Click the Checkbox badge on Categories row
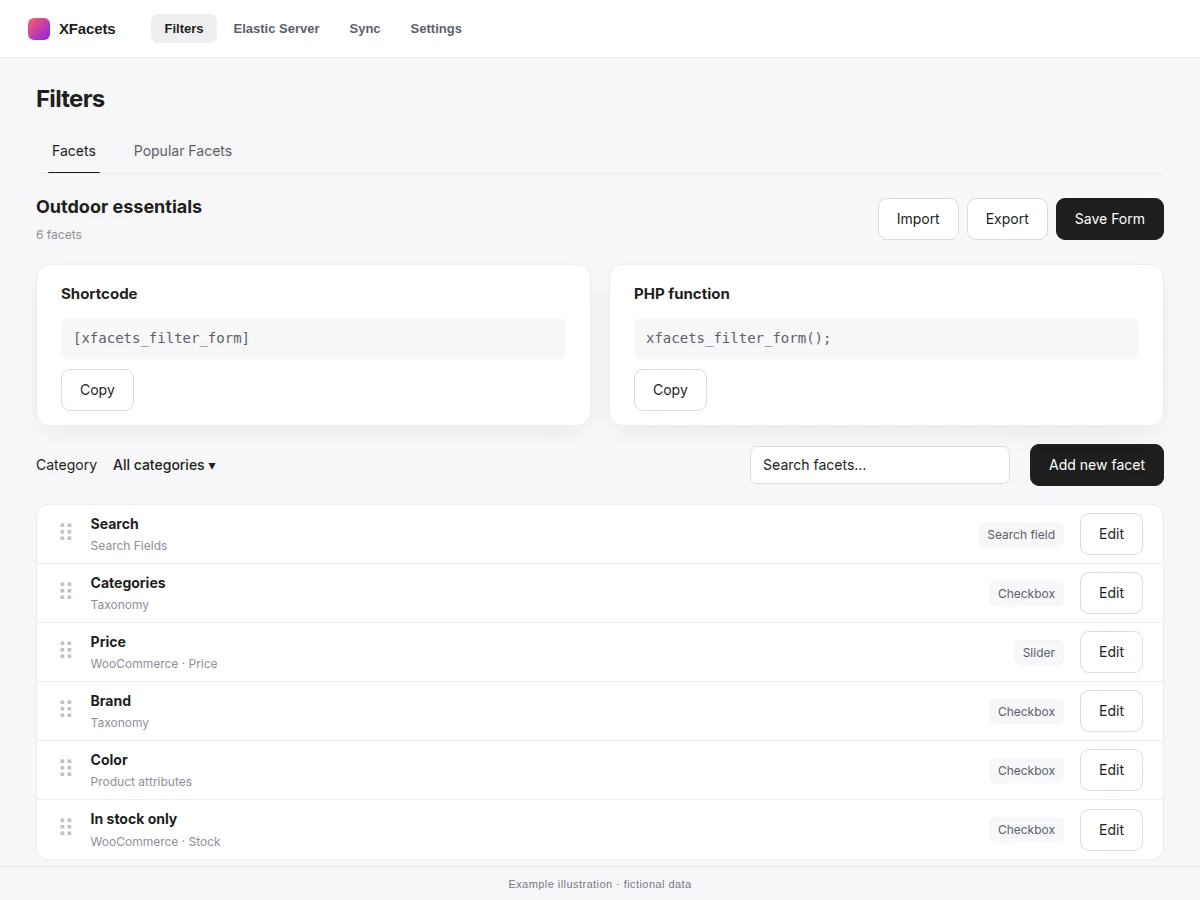 pos(1026,593)
